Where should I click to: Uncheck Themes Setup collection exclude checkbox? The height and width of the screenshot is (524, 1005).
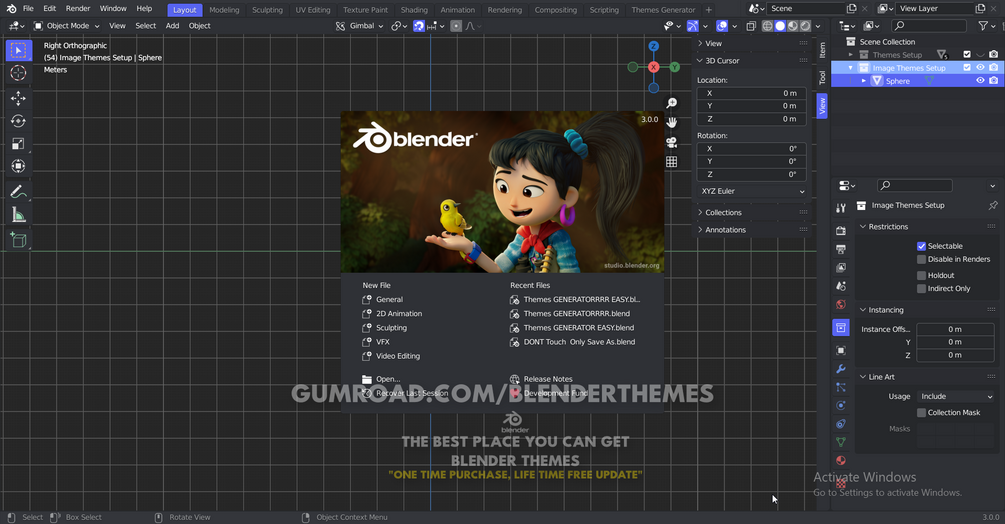pos(967,55)
